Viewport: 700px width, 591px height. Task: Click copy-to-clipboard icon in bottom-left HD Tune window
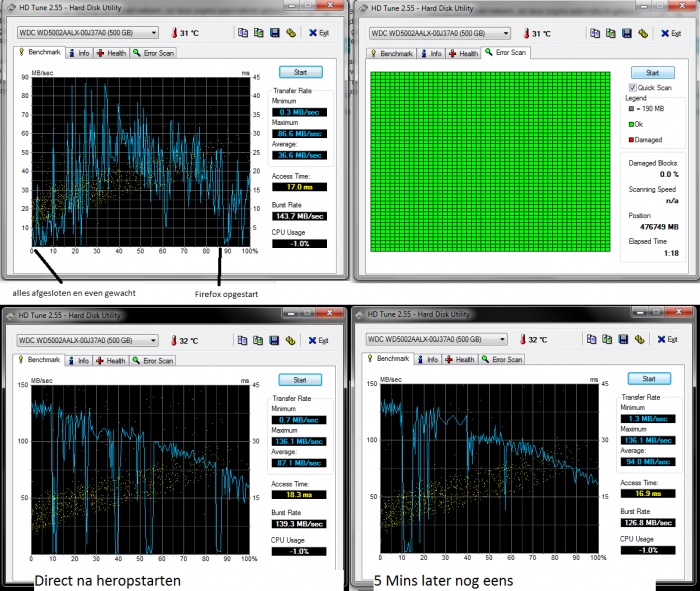tap(242, 341)
